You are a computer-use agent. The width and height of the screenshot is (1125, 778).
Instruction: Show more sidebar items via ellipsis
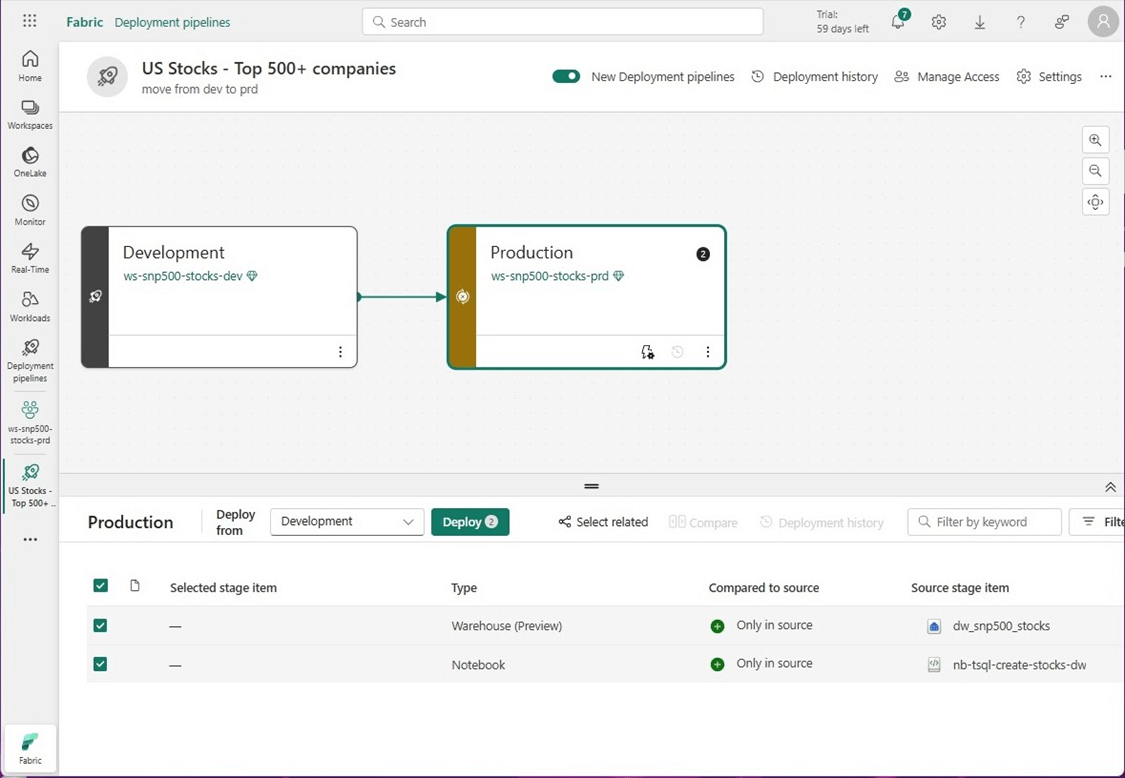(x=30, y=539)
